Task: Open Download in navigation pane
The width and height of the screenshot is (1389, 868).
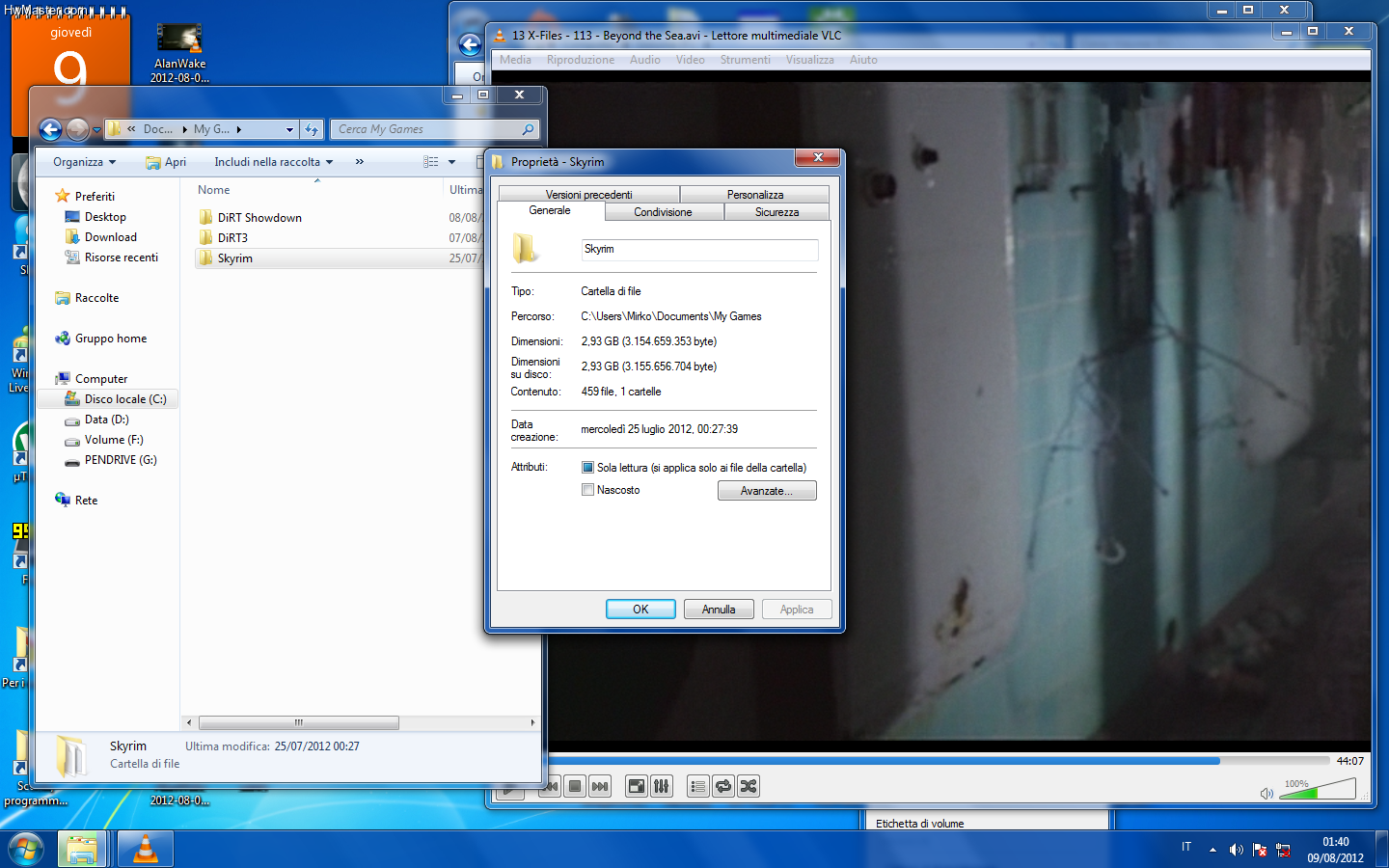Action: pyautogui.click(x=111, y=237)
